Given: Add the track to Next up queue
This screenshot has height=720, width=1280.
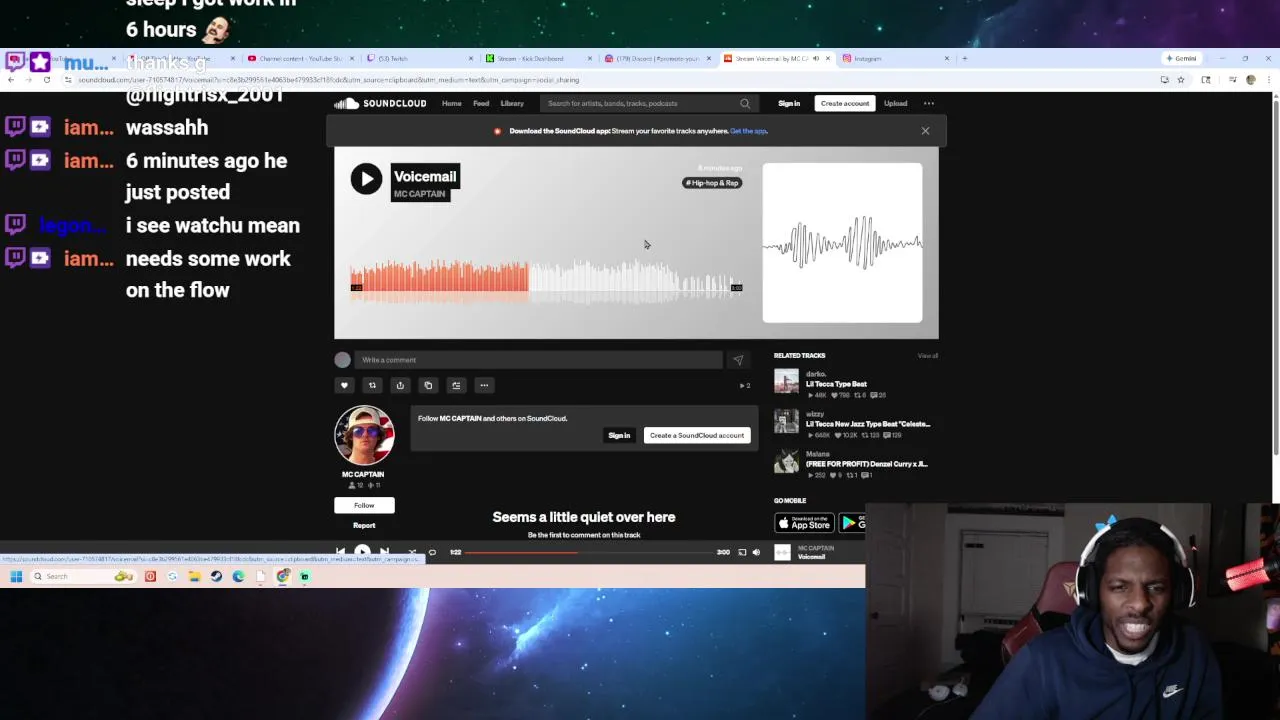Looking at the screenshot, I should (456, 385).
